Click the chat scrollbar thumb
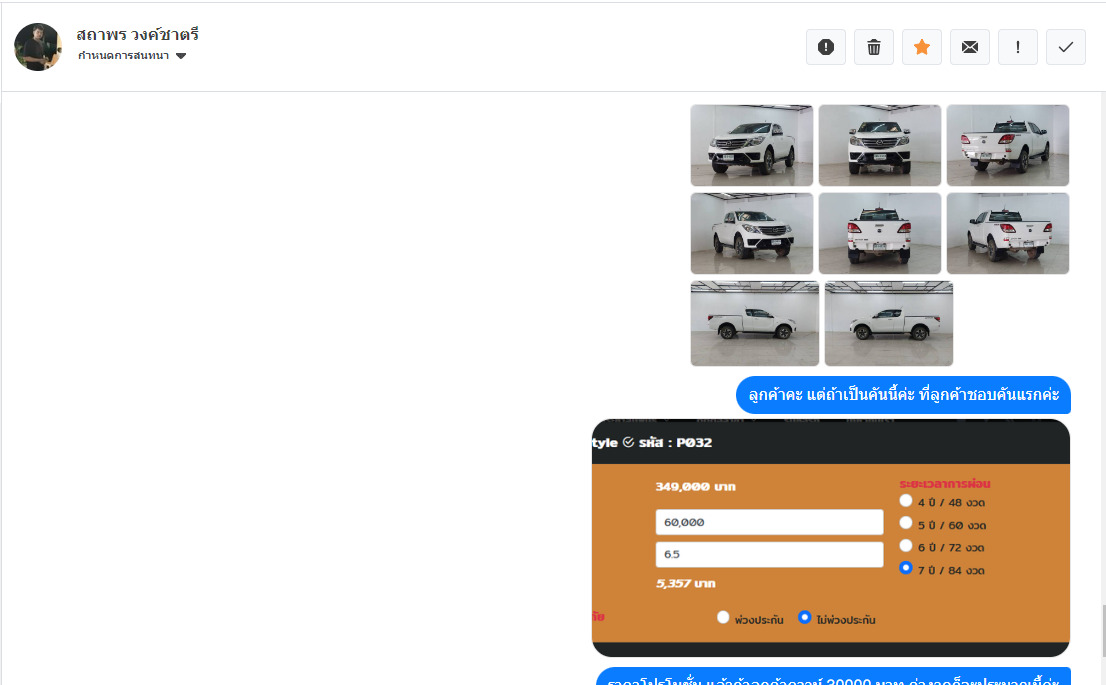The height and width of the screenshot is (685, 1106). (1102, 631)
